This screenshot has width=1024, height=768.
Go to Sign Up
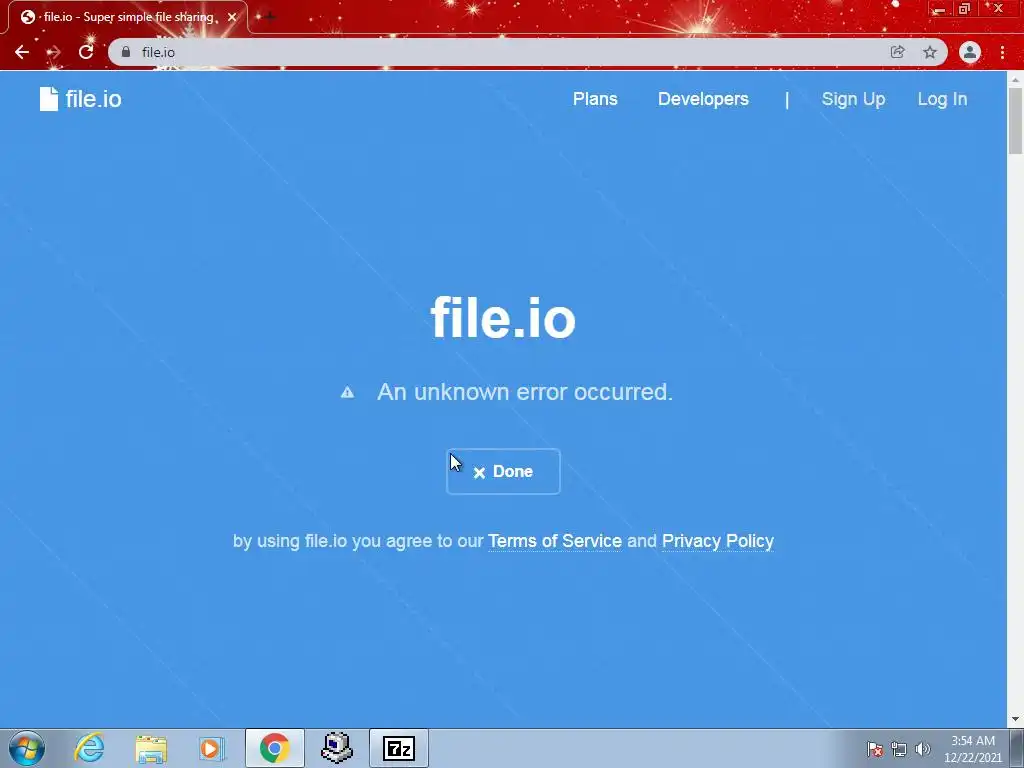pyautogui.click(x=853, y=99)
